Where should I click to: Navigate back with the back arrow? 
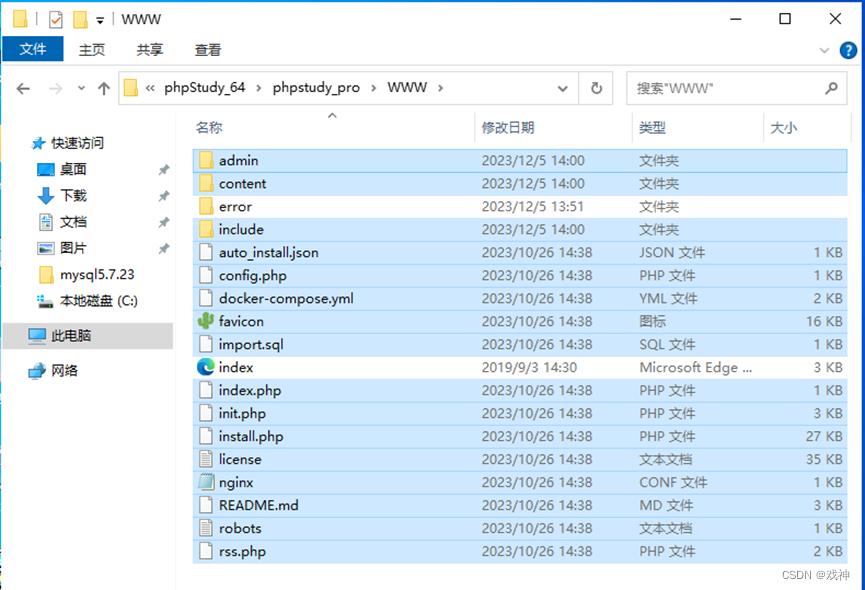point(23,88)
